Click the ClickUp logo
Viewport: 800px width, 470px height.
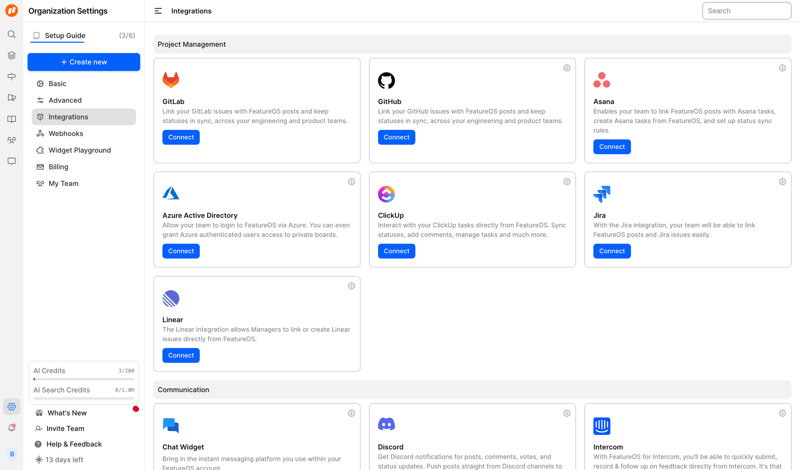pyautogui.click(x=386, y=194)
